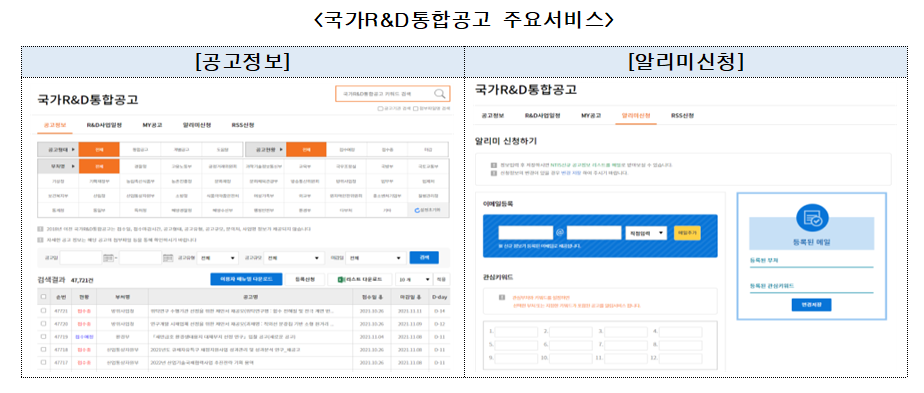
Task: Open the 마감일 dropdown in the search filters
Action: [376, 257]
